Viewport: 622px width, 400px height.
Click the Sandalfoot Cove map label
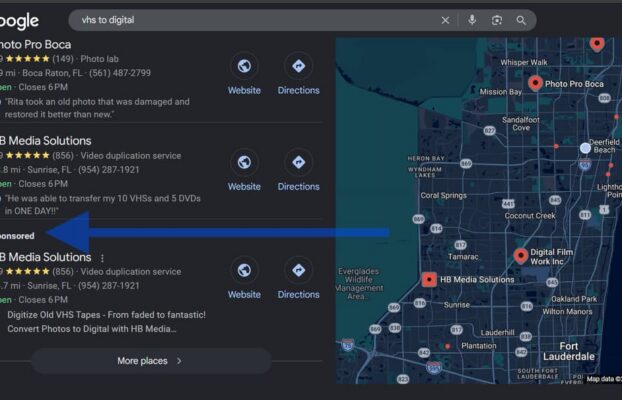520,123
